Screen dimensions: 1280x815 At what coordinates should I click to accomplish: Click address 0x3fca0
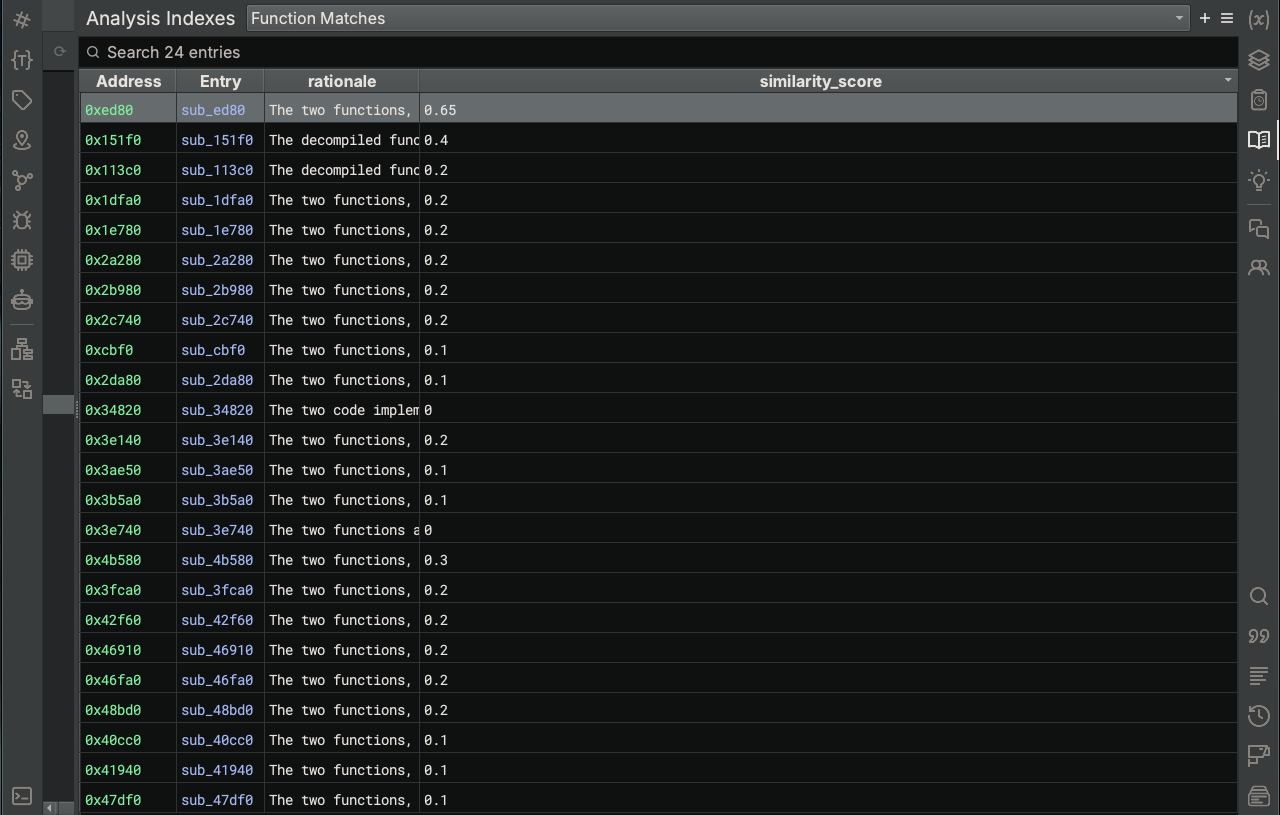(113, 590)
